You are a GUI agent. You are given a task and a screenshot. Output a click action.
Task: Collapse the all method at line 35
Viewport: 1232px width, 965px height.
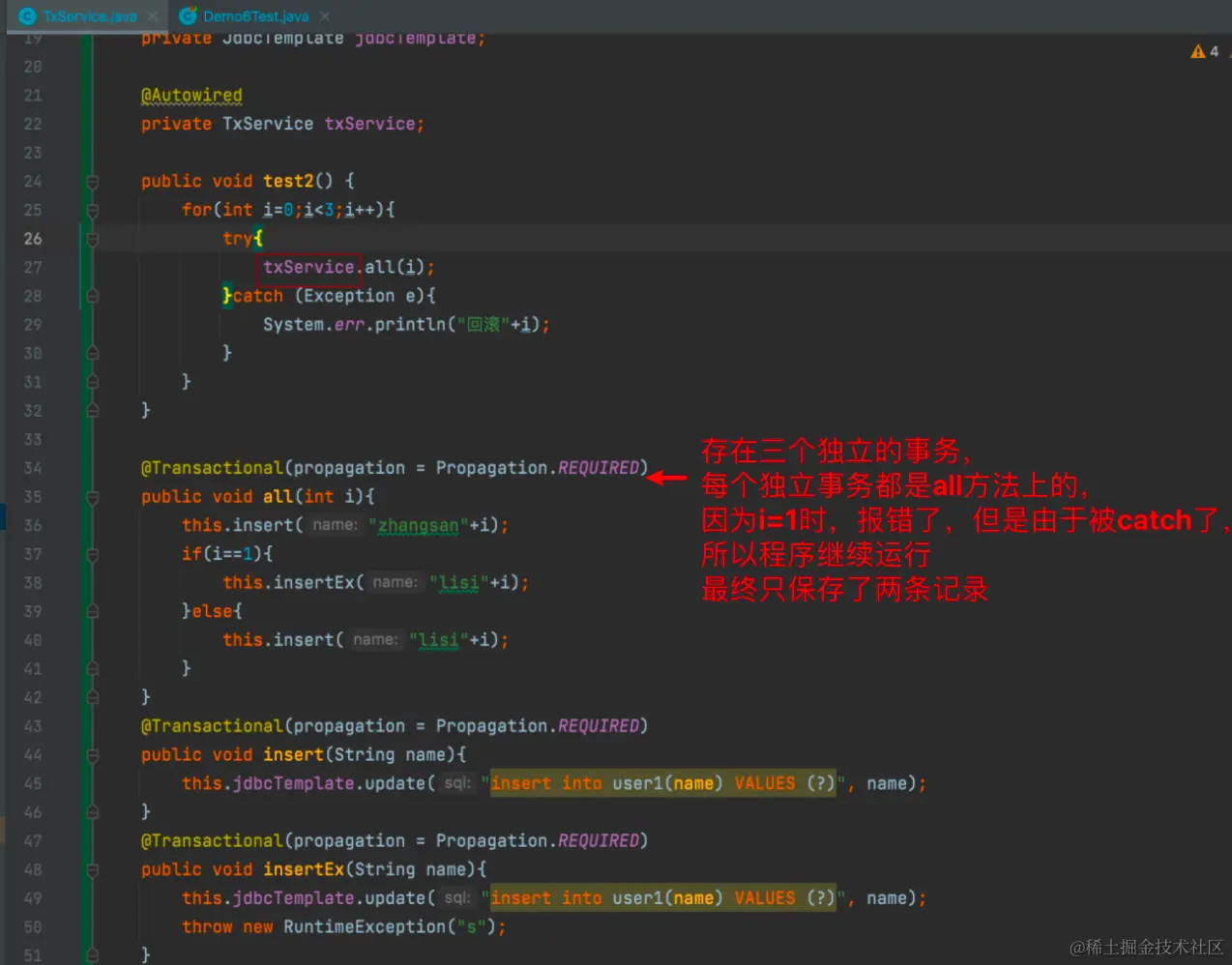click(93, 497)
